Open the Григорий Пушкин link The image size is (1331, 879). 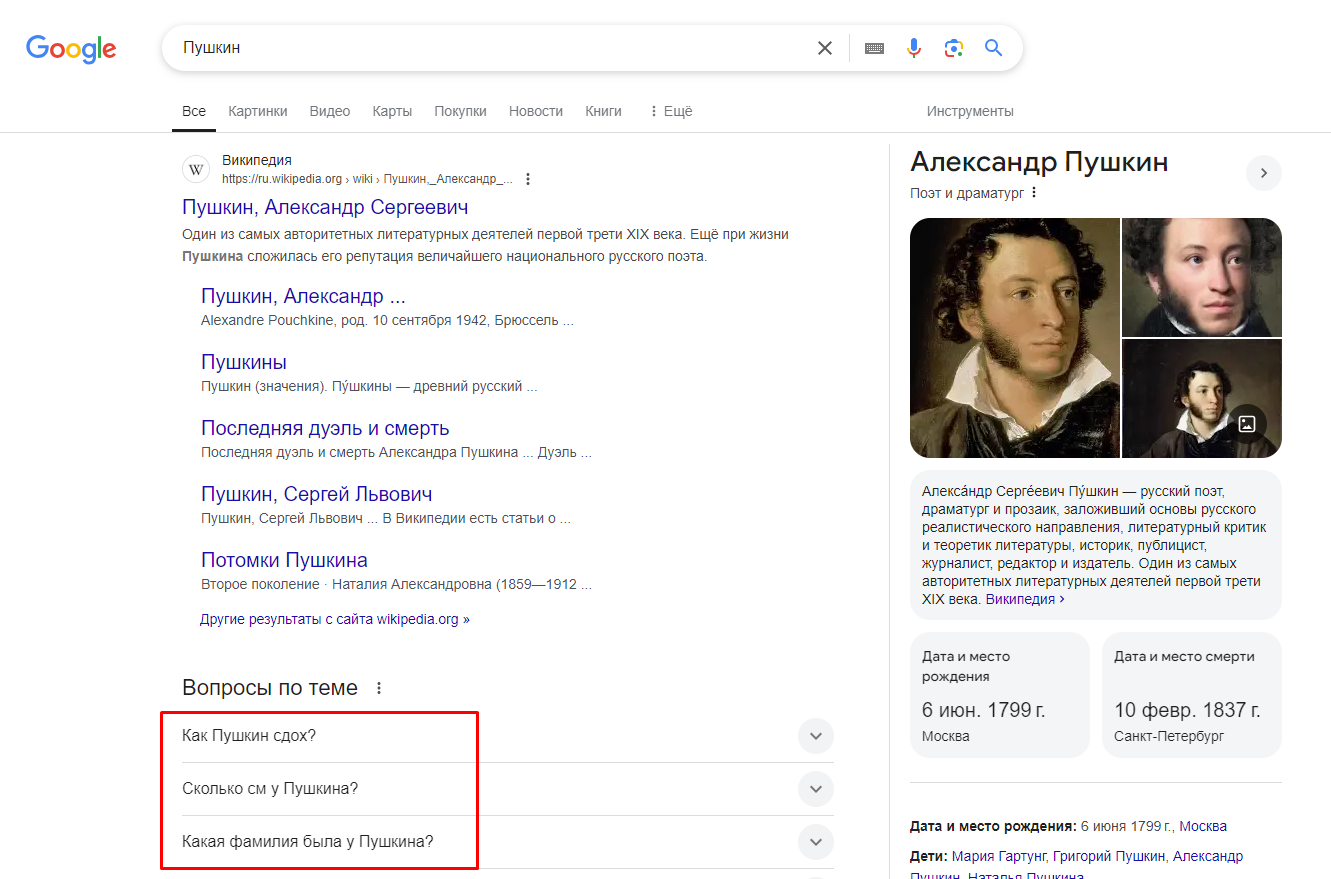(1110, 856)
